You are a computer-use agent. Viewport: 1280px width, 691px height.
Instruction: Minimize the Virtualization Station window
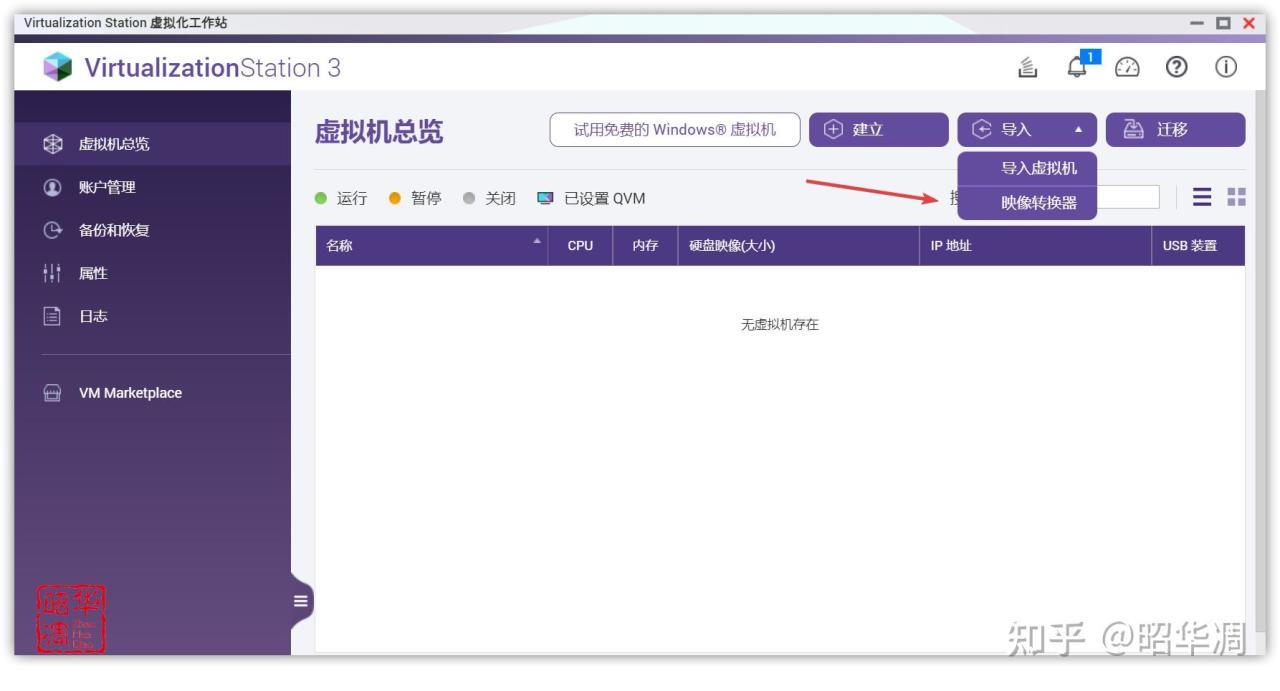pos(1197,23)
